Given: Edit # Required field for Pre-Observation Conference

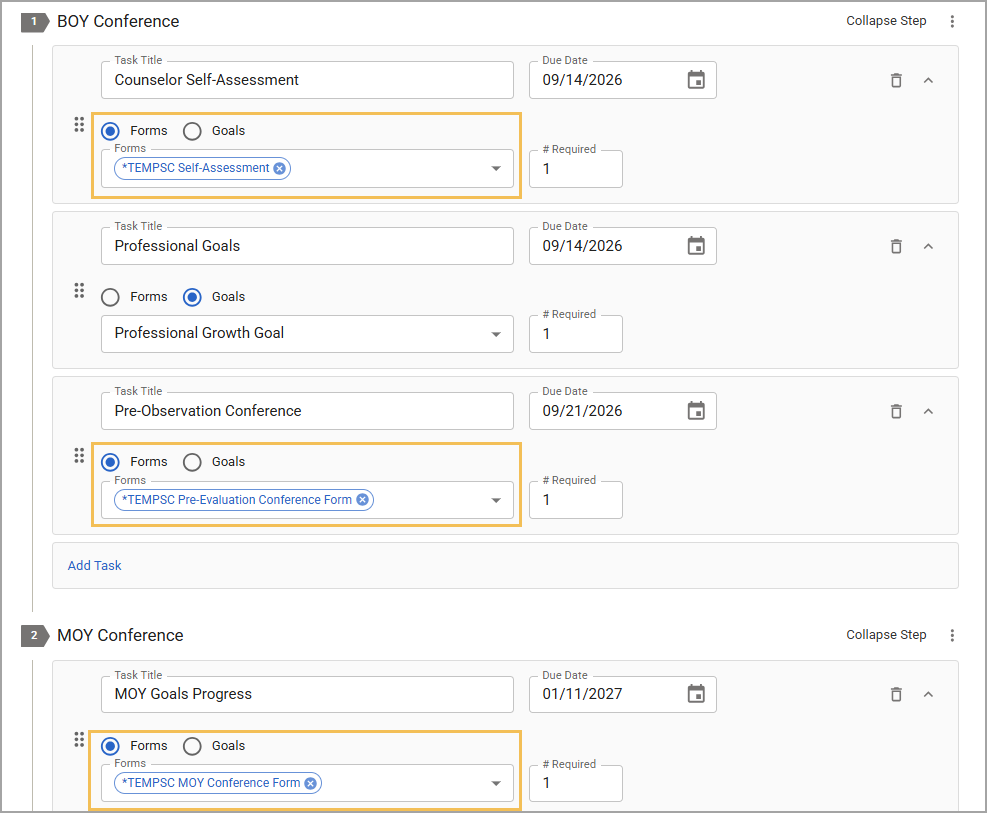Looking at the screenshot, I should tap(576, 500).
